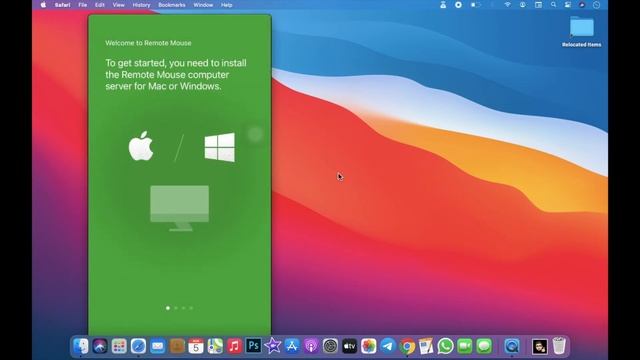640x360 pixels.
Task: Click 'Welcome to Remote Mouse' heading
Action: coord(148,43)
